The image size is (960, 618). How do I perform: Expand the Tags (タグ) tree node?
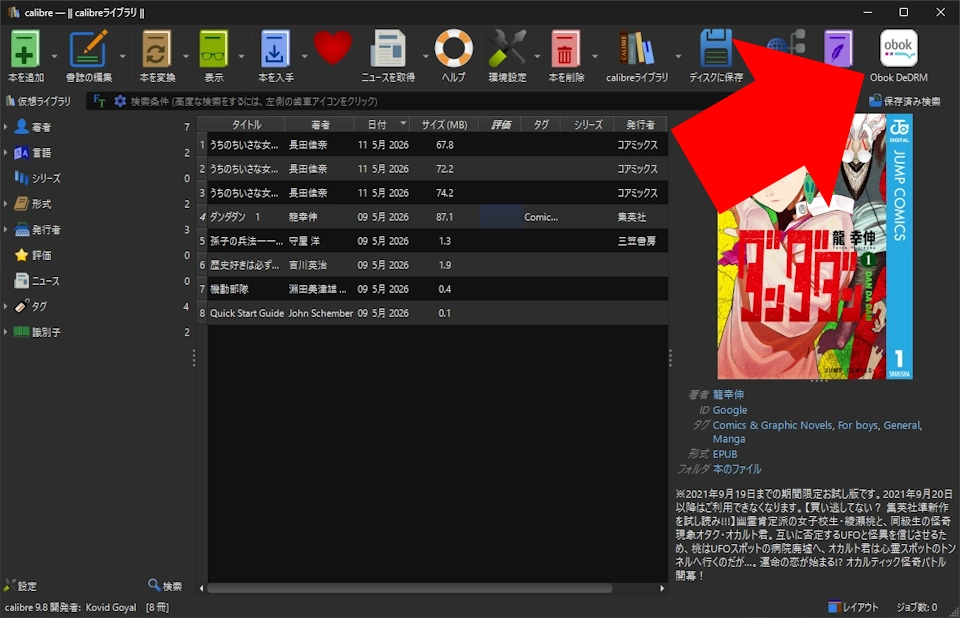6,306
